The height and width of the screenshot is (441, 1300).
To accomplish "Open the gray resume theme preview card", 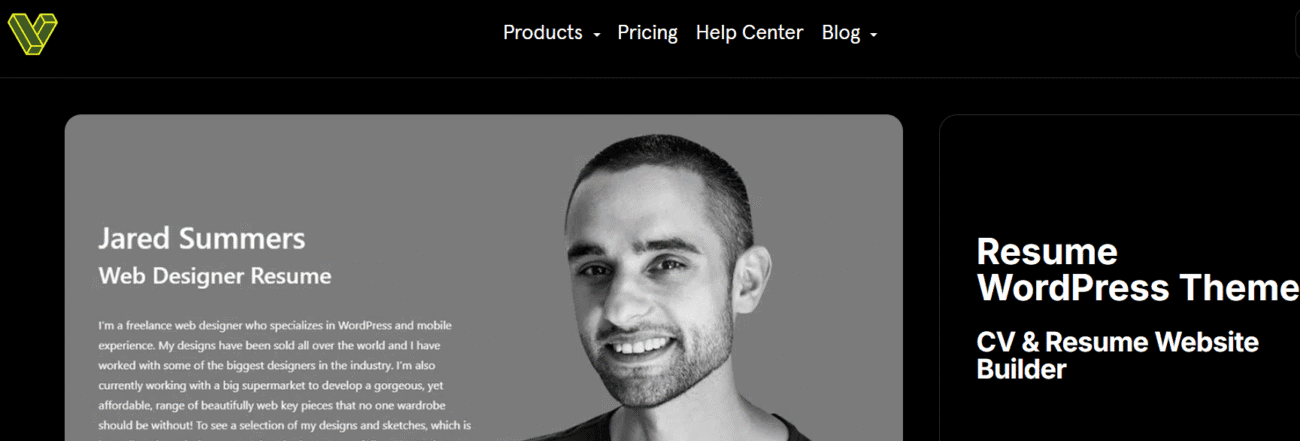I will pyautogui.click(x=484, y=278).
